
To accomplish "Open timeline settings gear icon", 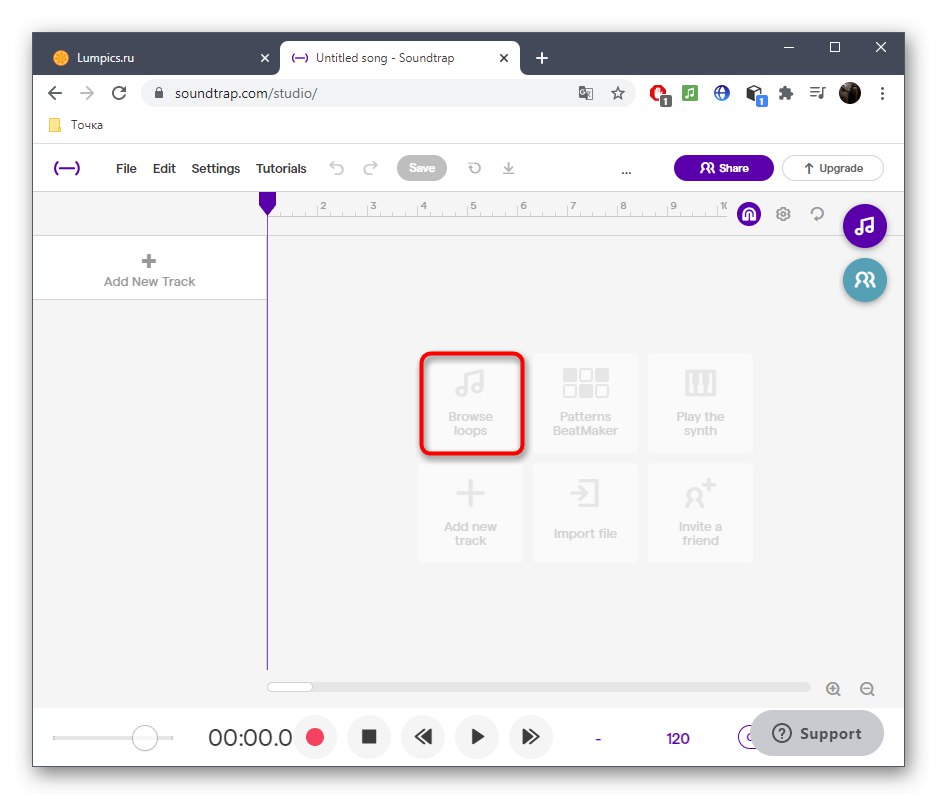I will (783, 213).
